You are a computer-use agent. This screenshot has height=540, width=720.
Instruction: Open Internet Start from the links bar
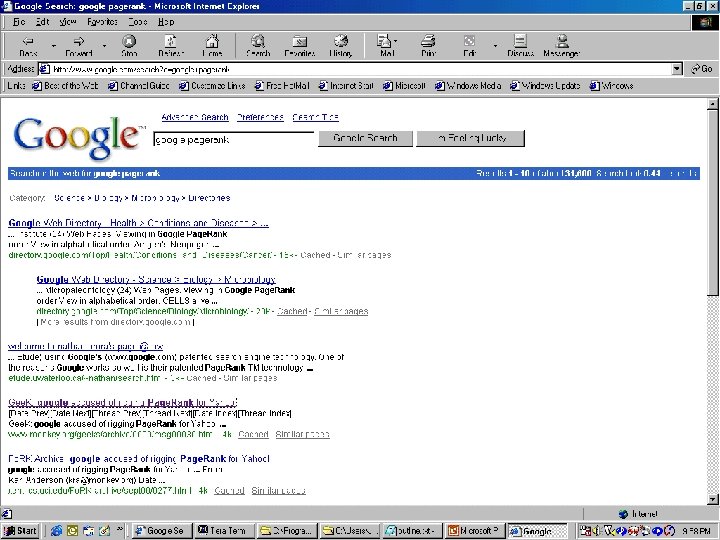tap(346, 86)
